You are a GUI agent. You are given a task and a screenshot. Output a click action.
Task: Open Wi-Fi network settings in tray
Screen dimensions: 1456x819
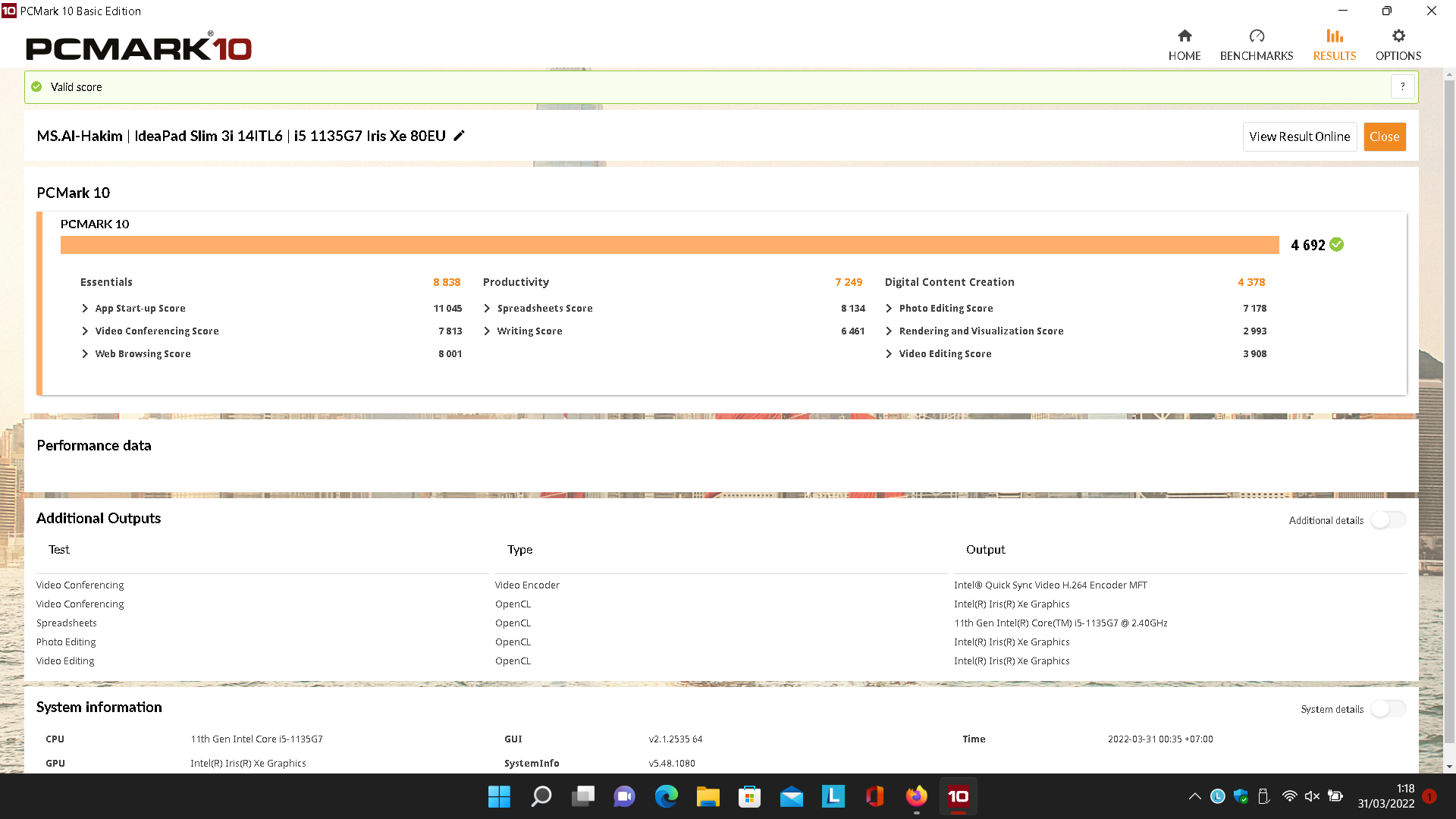coord(1289,796)
